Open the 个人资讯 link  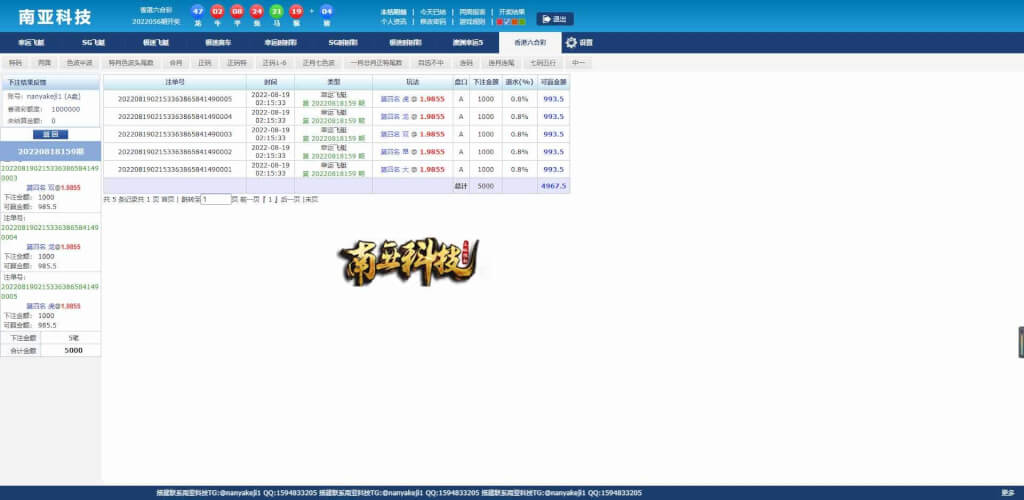393,22
